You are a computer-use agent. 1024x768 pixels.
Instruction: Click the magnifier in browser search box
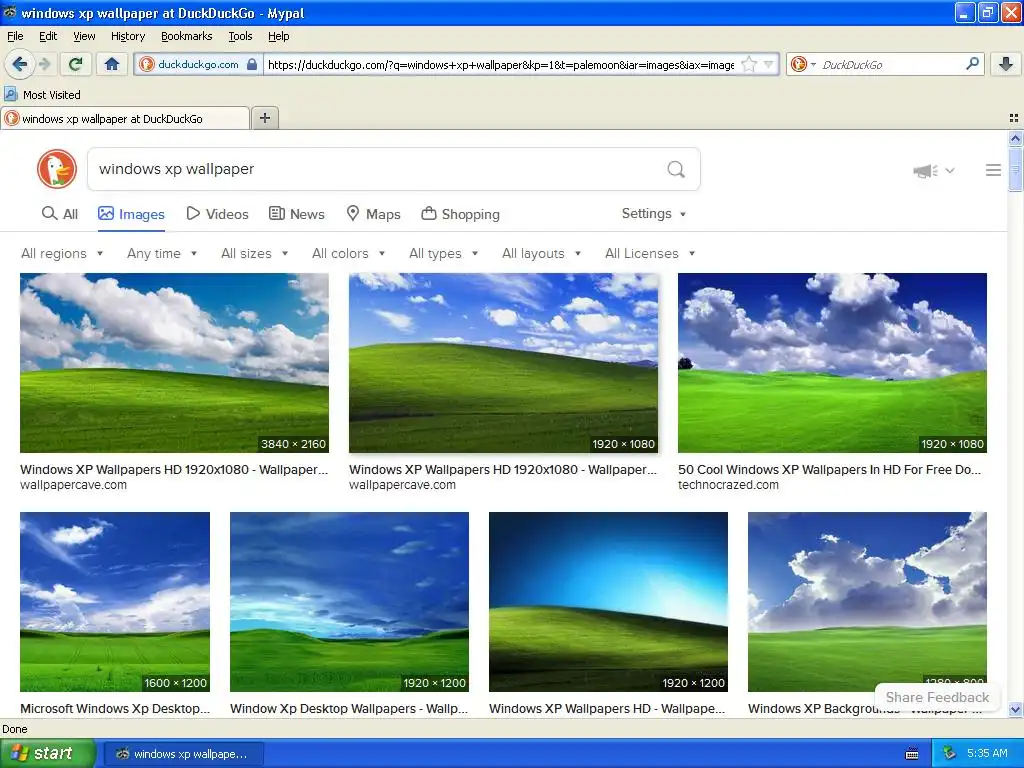(972, 63)
